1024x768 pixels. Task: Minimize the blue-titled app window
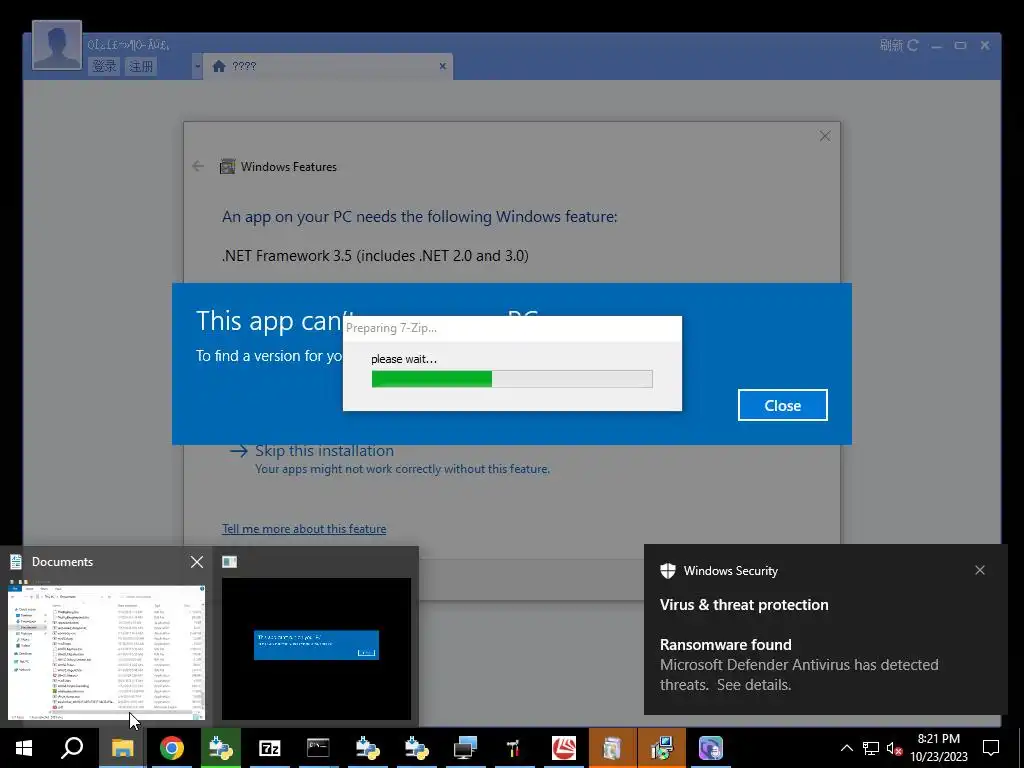936,46
